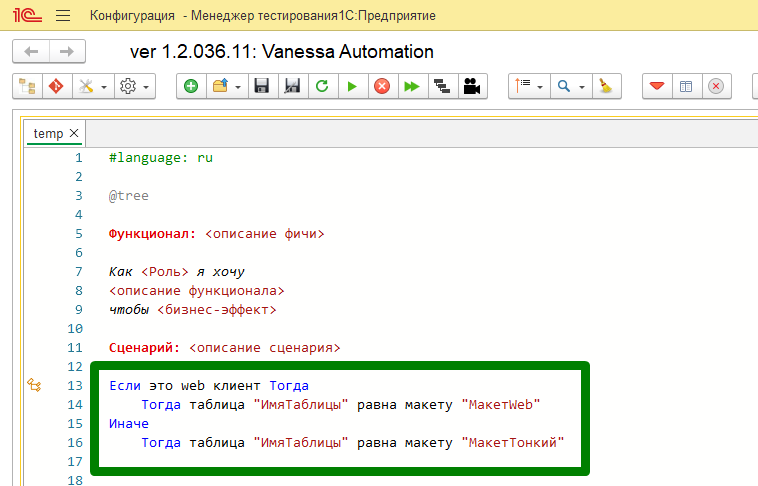758x486 pixels.
Task: Click 'Если это web клиент Тогда' line
Action: pyautogui.click(x=209, y=386)
